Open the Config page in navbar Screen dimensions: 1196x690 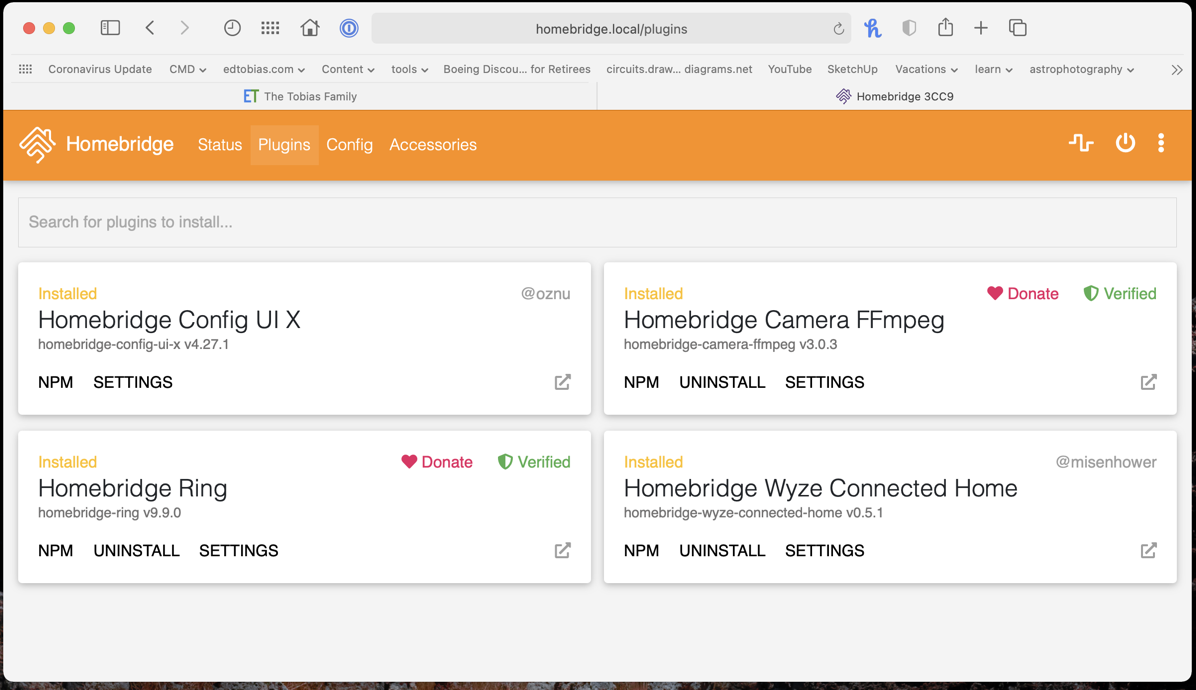click(x=349, y=145)
